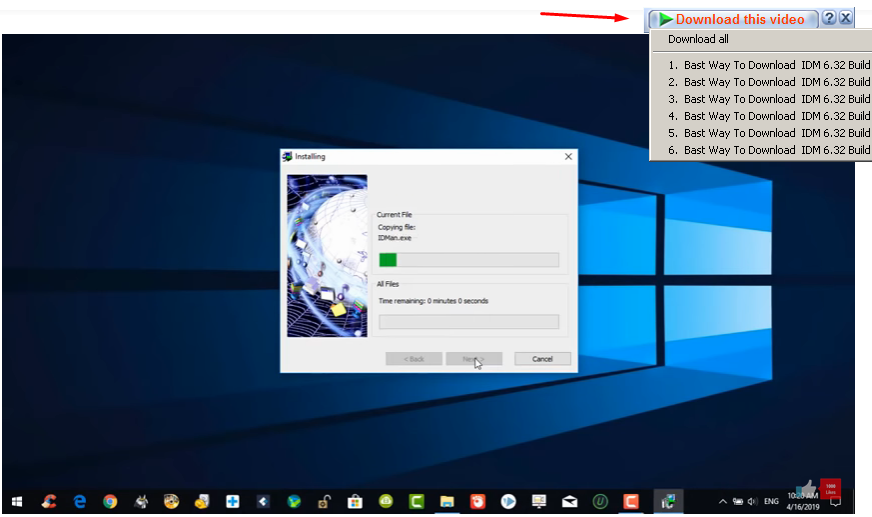The height and width of the screenshot is (517, 872).
Task: Close the Download this video panel
Action: coord(846,18)
